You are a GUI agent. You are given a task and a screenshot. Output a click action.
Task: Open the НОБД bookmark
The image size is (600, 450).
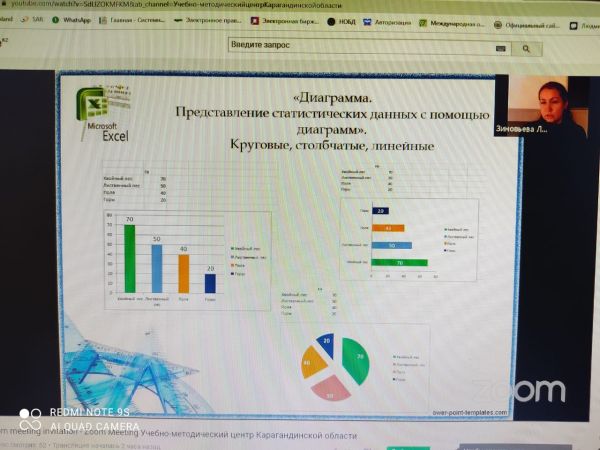340,20
